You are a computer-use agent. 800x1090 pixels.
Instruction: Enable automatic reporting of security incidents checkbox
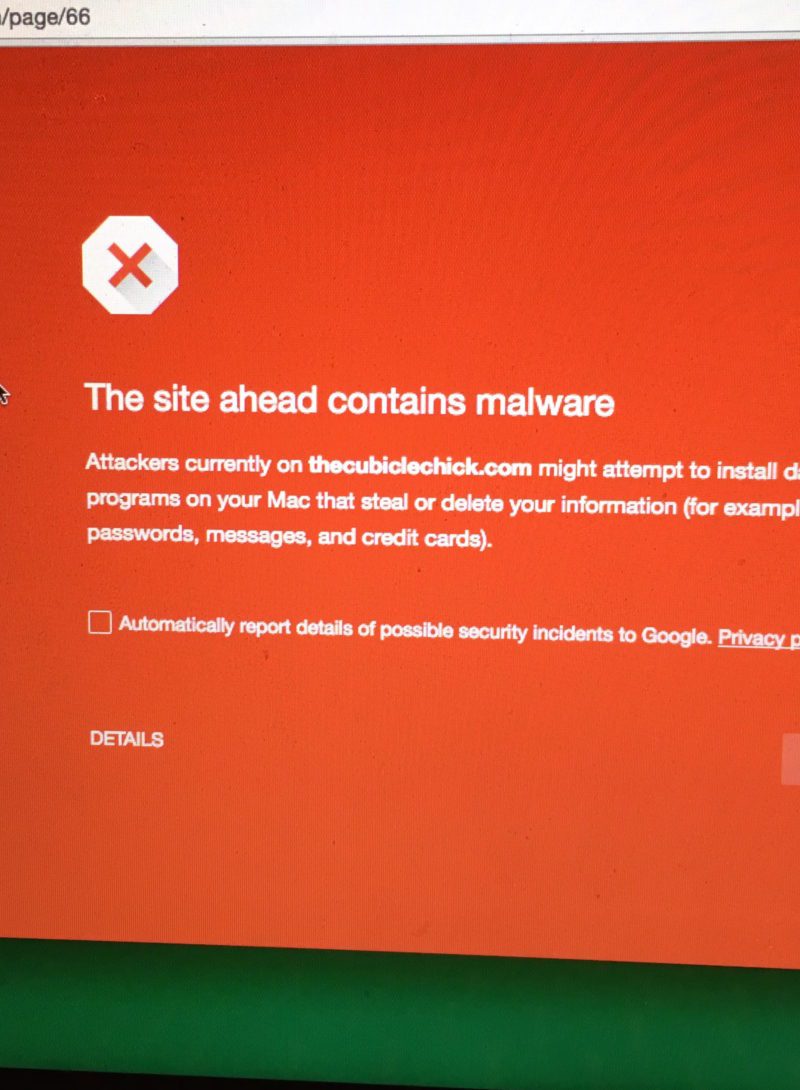tap(99, 622)
